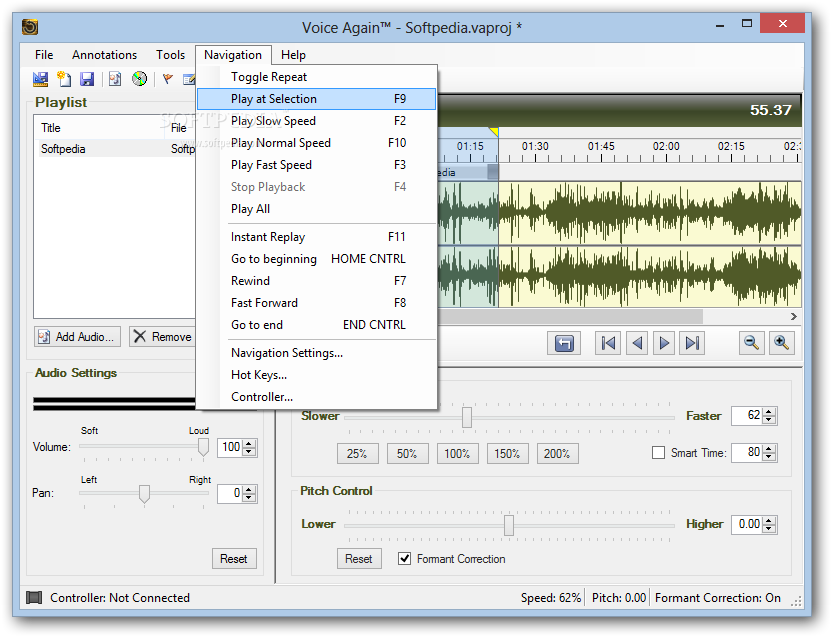Toggle the Smart Time checkbox
This screenshot has height=637, width=832.
coord(658,453)
